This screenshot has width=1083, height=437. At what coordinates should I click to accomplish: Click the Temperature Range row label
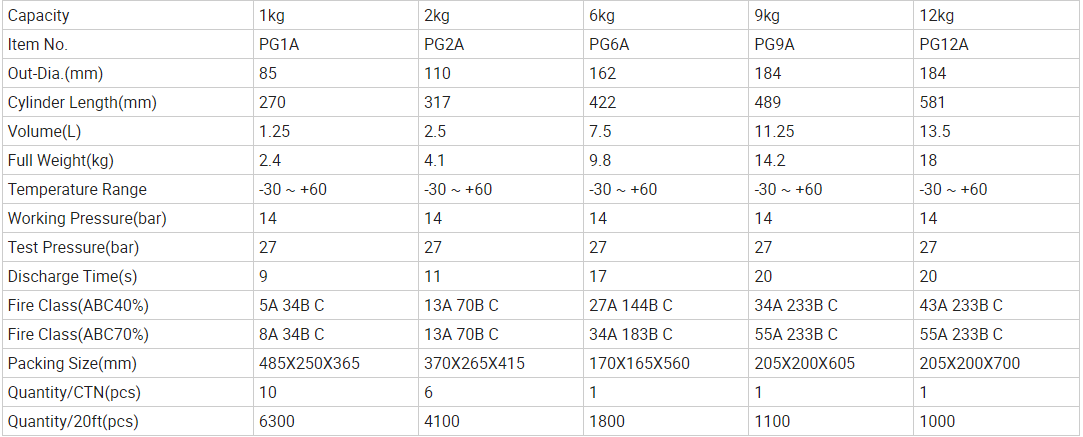77,190
